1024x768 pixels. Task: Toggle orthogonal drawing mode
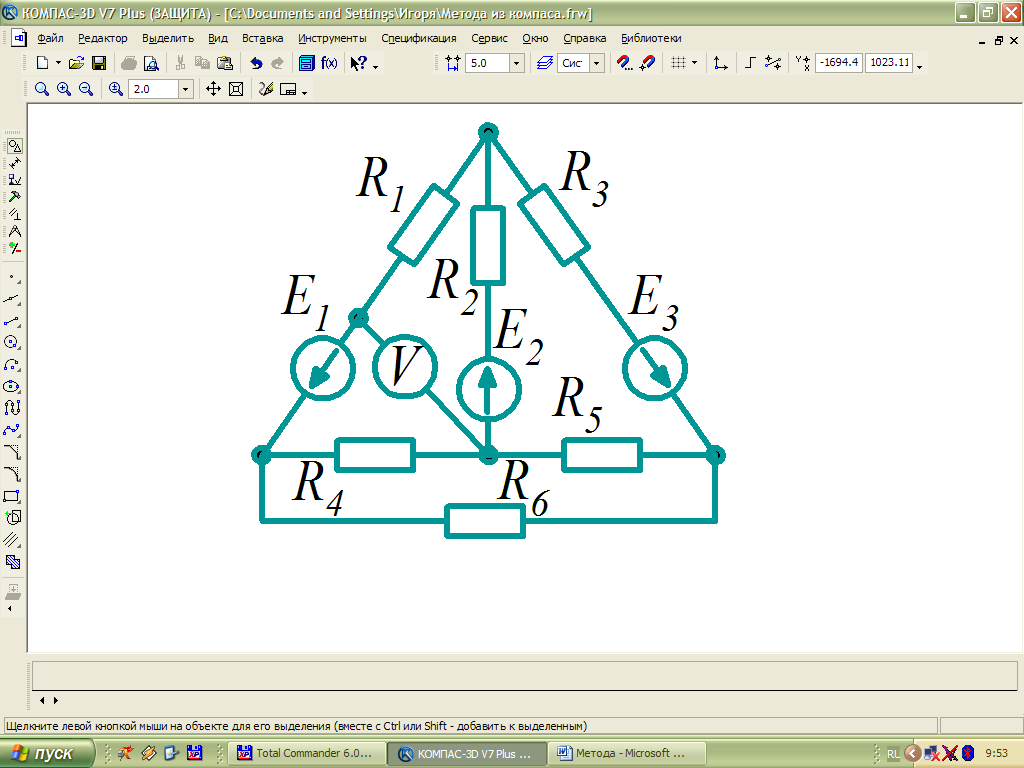pos(750,63)
